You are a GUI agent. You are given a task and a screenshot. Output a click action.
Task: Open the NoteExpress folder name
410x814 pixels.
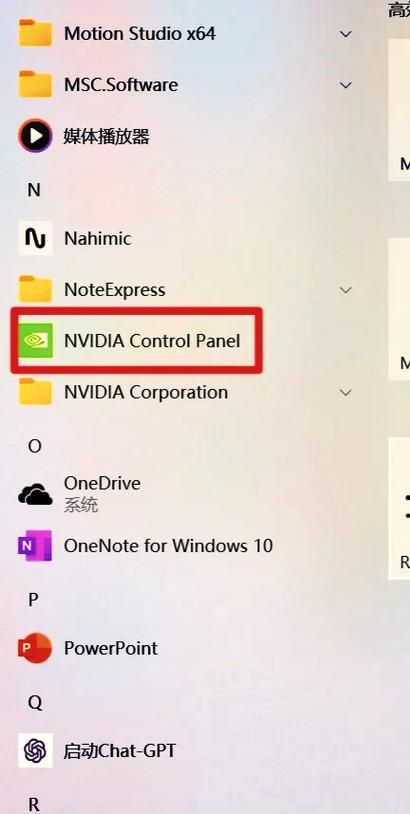[115, 290]
